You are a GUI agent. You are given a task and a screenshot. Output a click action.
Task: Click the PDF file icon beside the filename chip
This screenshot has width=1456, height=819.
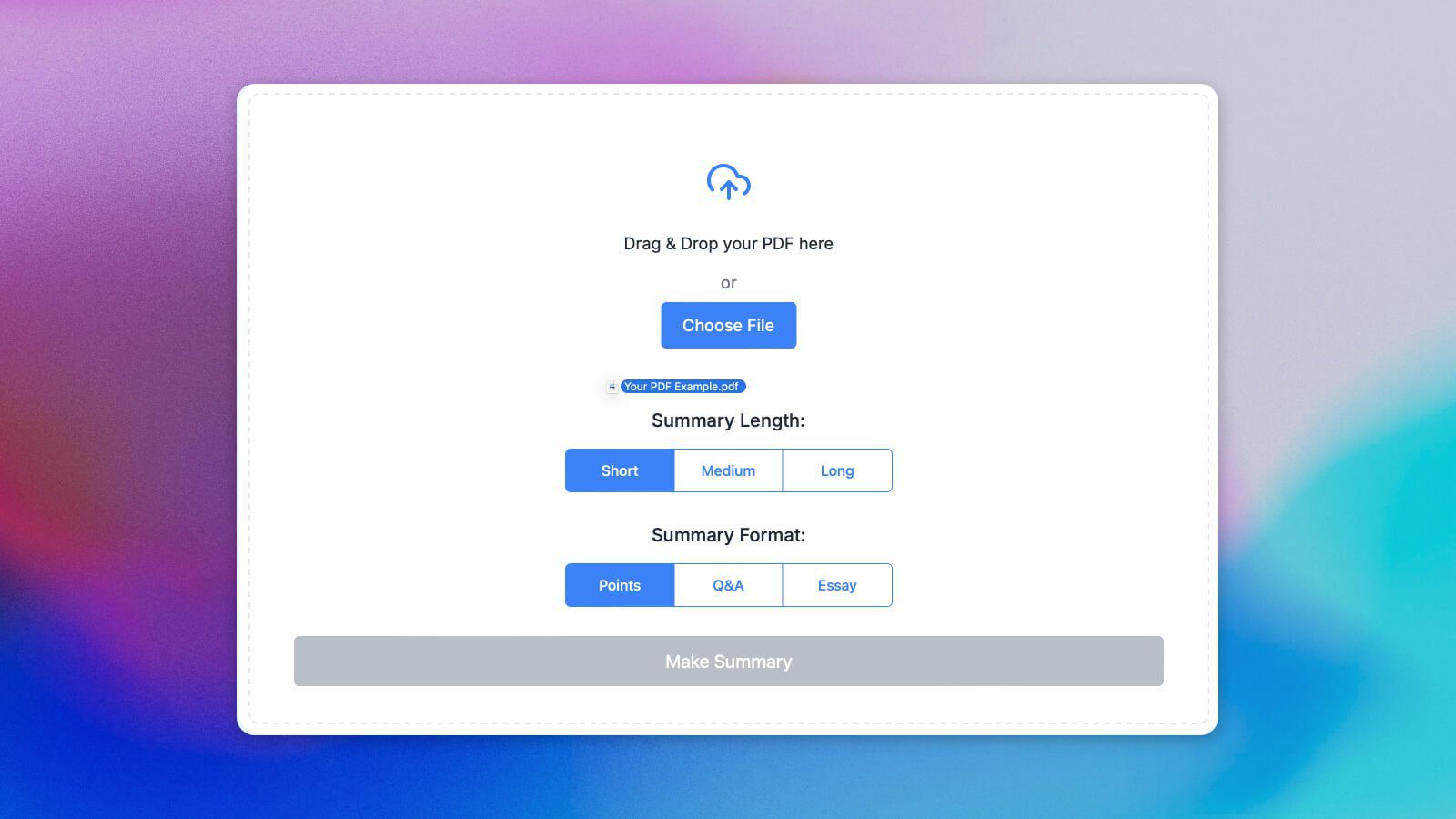(610, 386)
